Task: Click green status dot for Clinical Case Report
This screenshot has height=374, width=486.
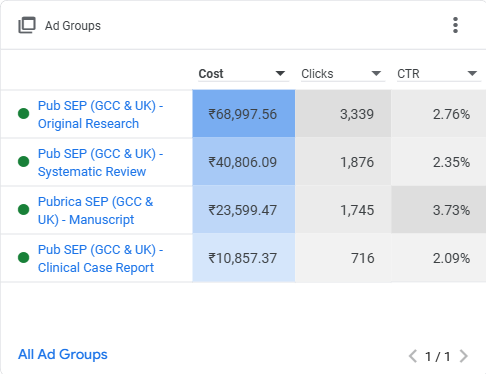Action: click(x=24, y=258)
